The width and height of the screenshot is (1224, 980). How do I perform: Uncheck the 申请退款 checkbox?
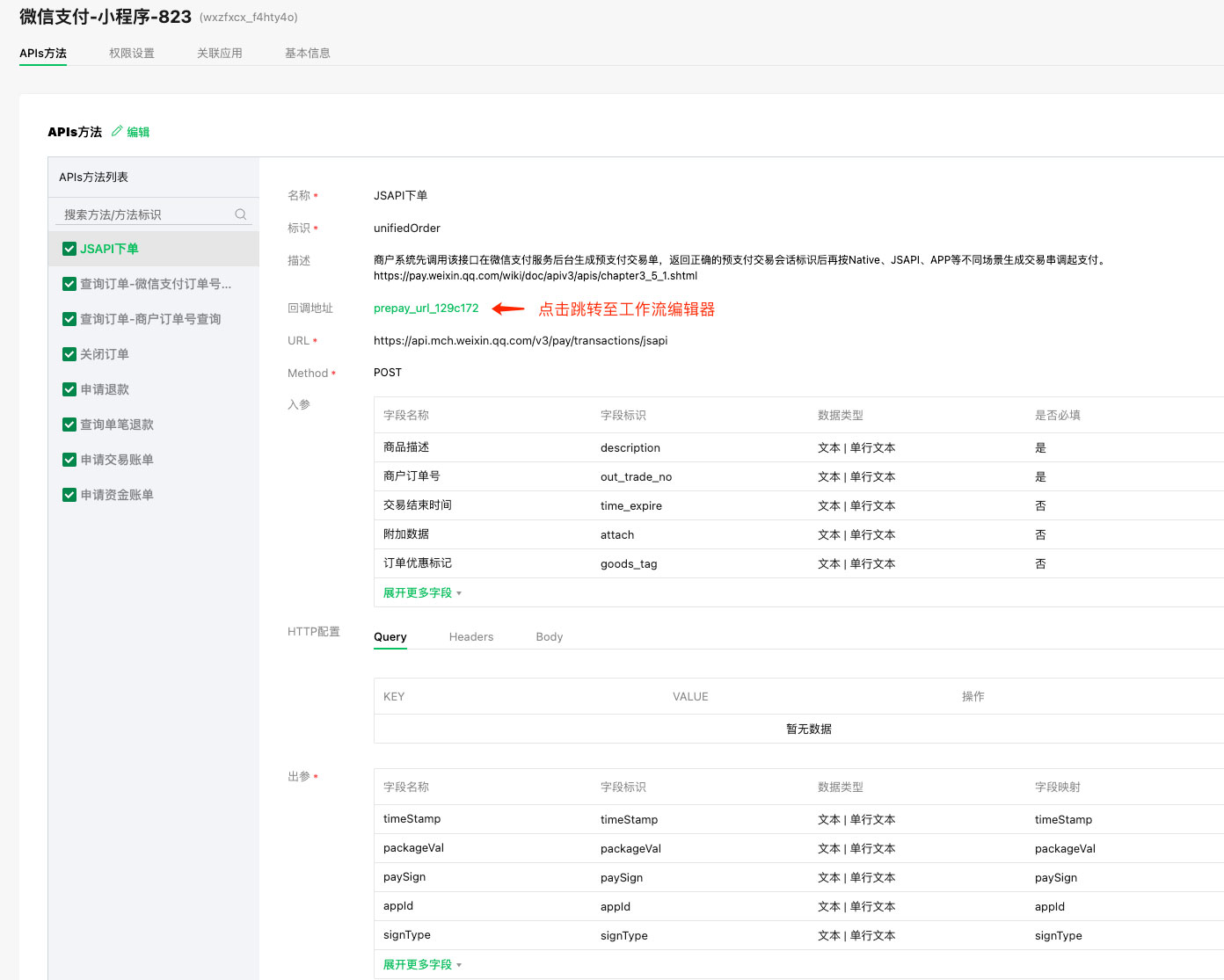point(69,389)
